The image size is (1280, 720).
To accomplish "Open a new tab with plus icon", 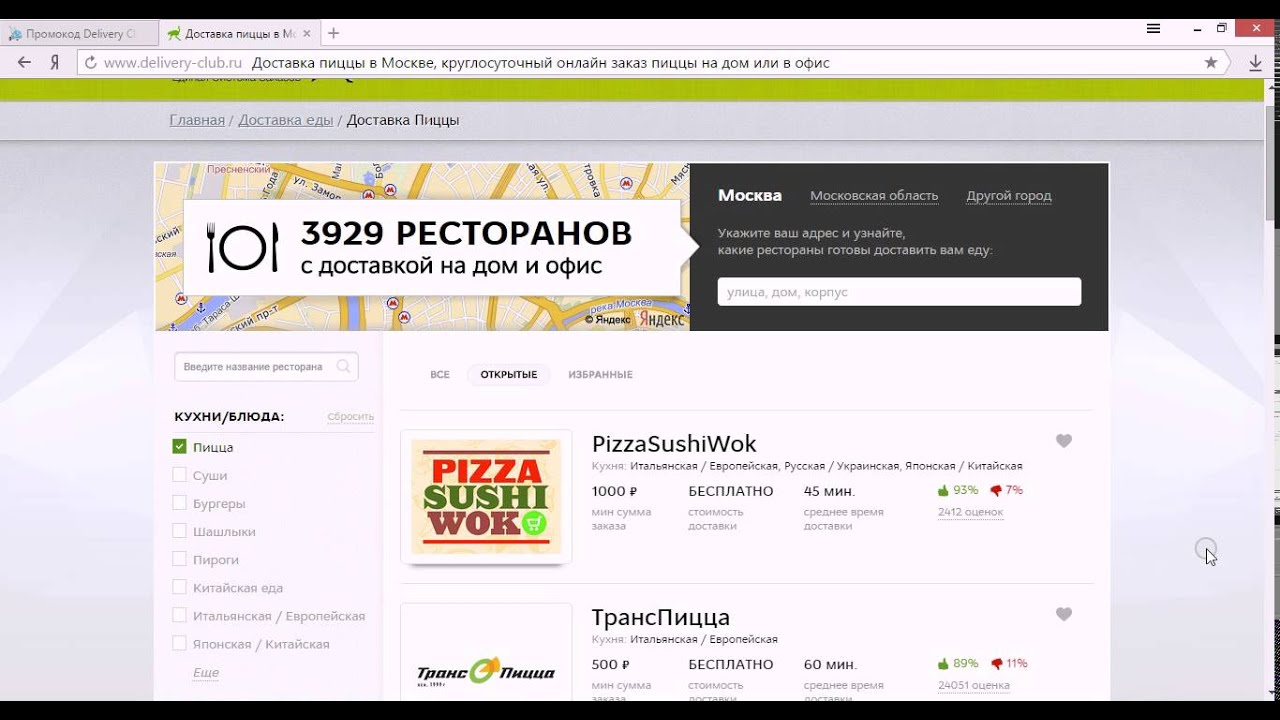I will pos(334,33).
